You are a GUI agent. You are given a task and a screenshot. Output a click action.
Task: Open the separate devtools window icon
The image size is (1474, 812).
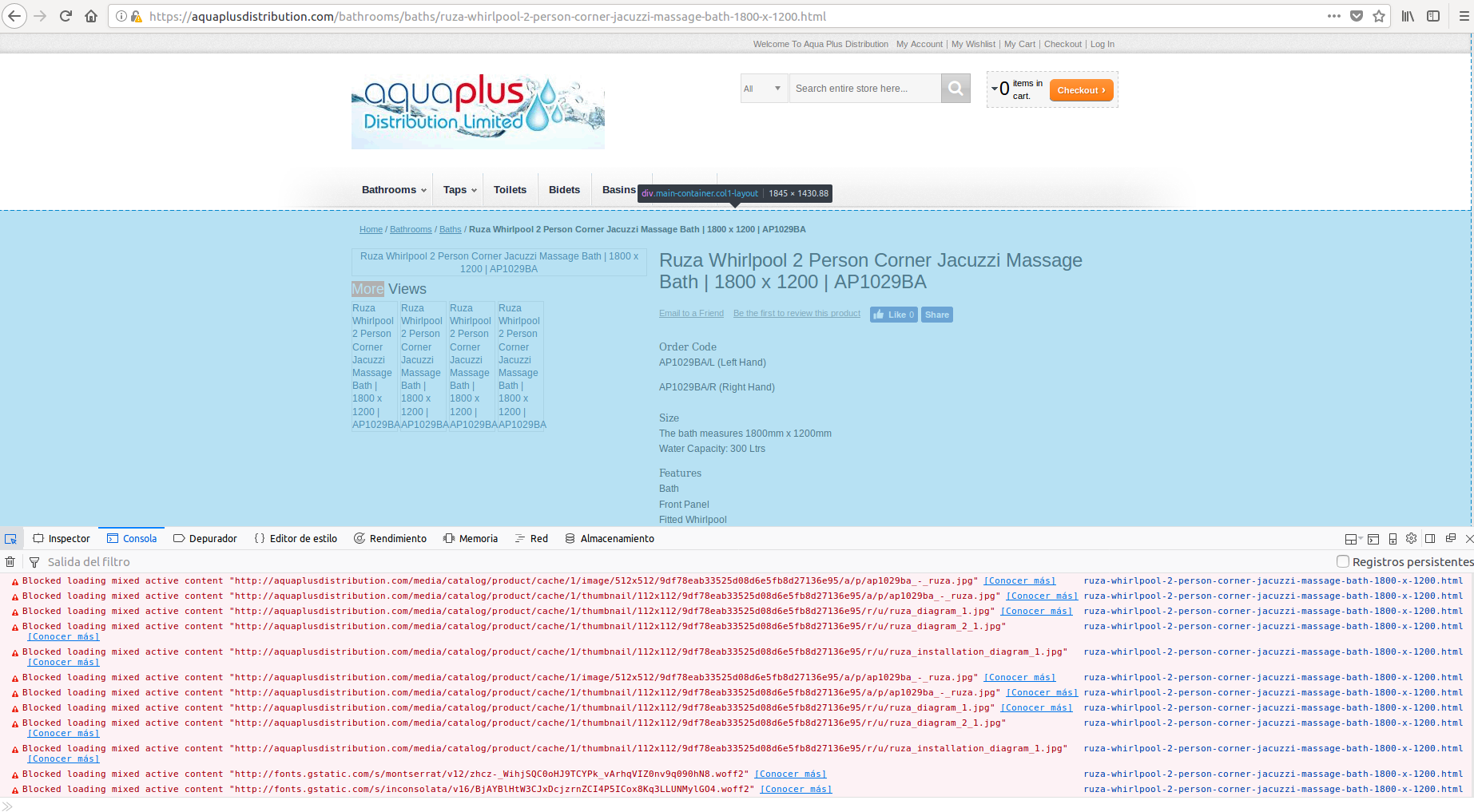coord(1451,538)
